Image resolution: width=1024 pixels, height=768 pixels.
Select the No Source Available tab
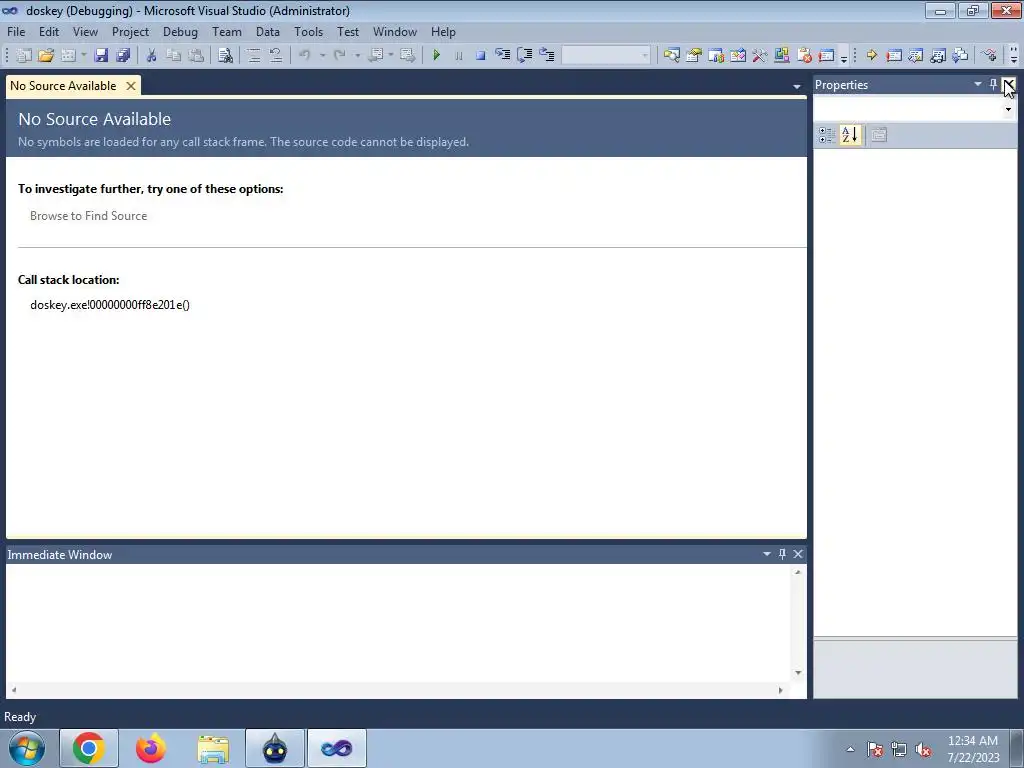tap(63, 86)
